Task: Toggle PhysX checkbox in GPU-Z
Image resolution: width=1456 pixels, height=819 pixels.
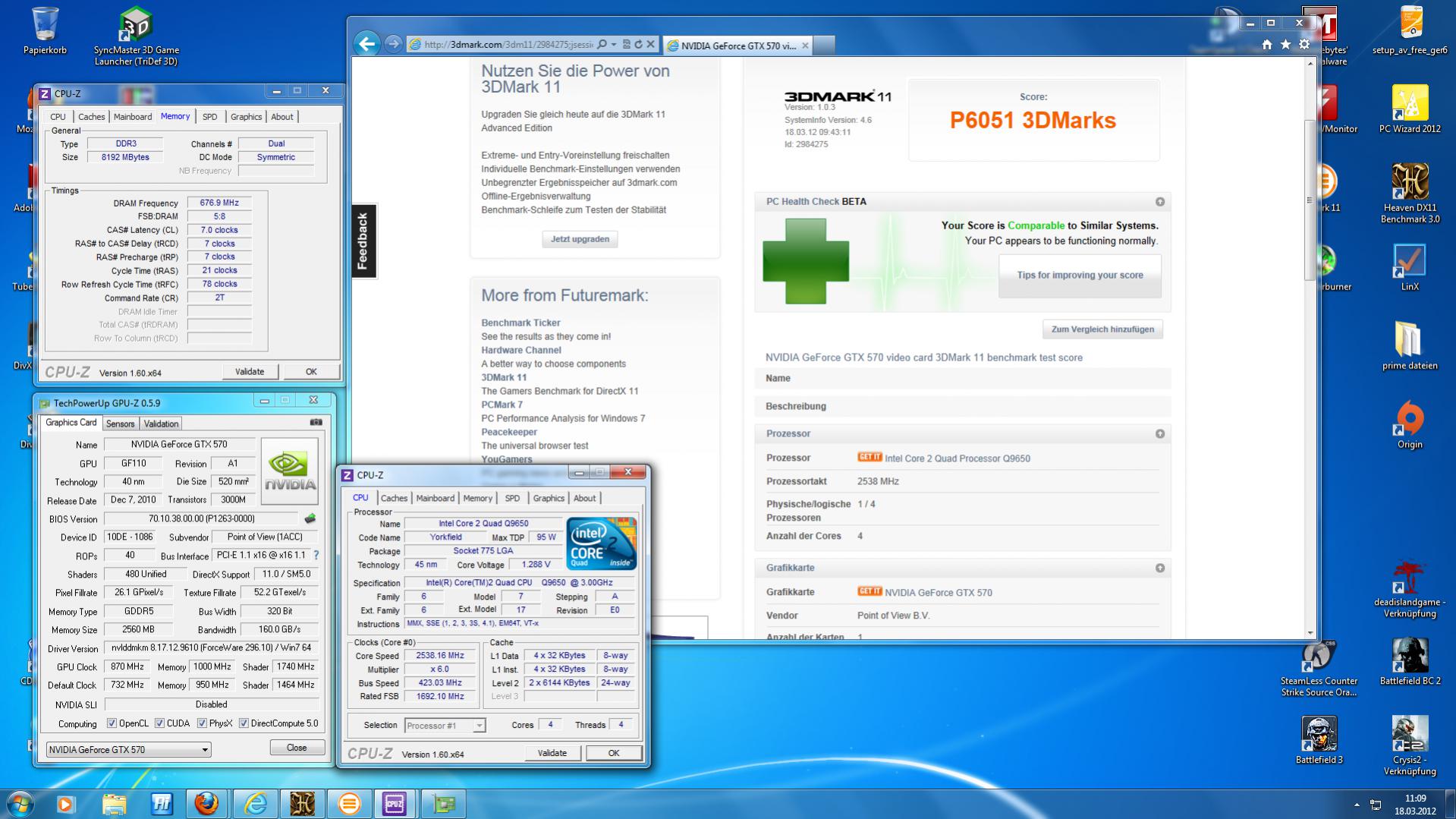Action: [x=202, y=723]
